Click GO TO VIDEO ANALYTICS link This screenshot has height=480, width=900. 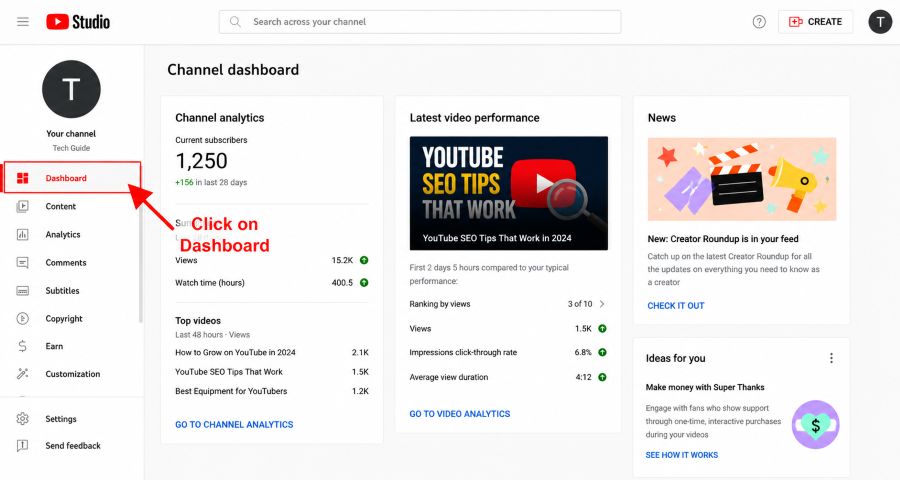[x=460, y=413]
